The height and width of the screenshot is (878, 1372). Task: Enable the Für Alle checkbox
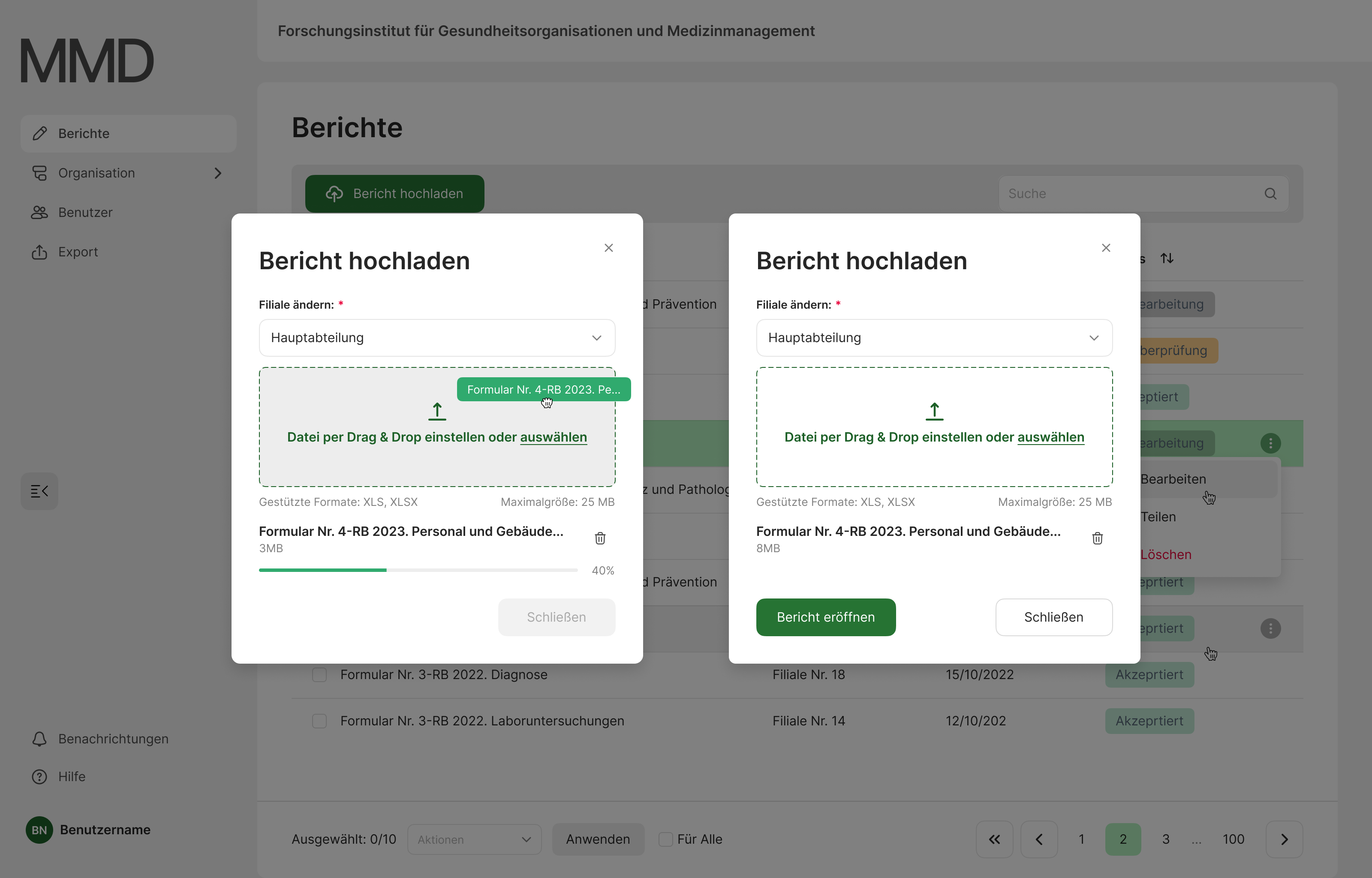pos(665,839)
